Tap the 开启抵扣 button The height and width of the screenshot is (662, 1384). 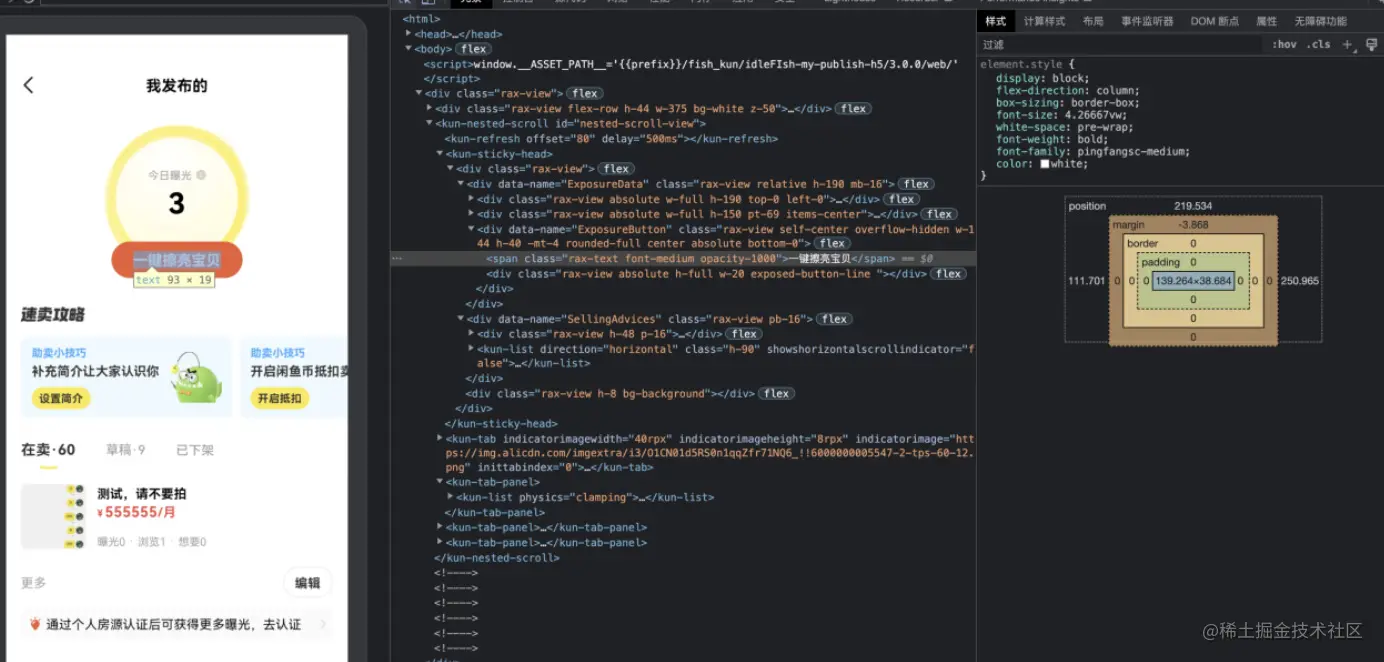pos(279,398)
